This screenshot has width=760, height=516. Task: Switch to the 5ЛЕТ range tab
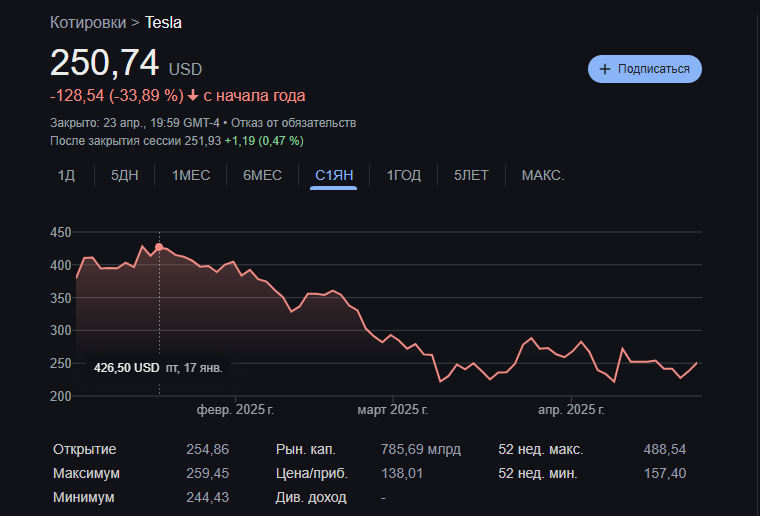tap(471, 175)
